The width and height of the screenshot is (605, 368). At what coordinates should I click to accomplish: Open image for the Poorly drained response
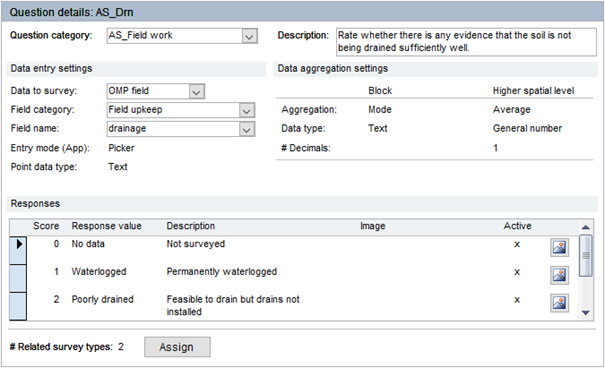(559, 303)
